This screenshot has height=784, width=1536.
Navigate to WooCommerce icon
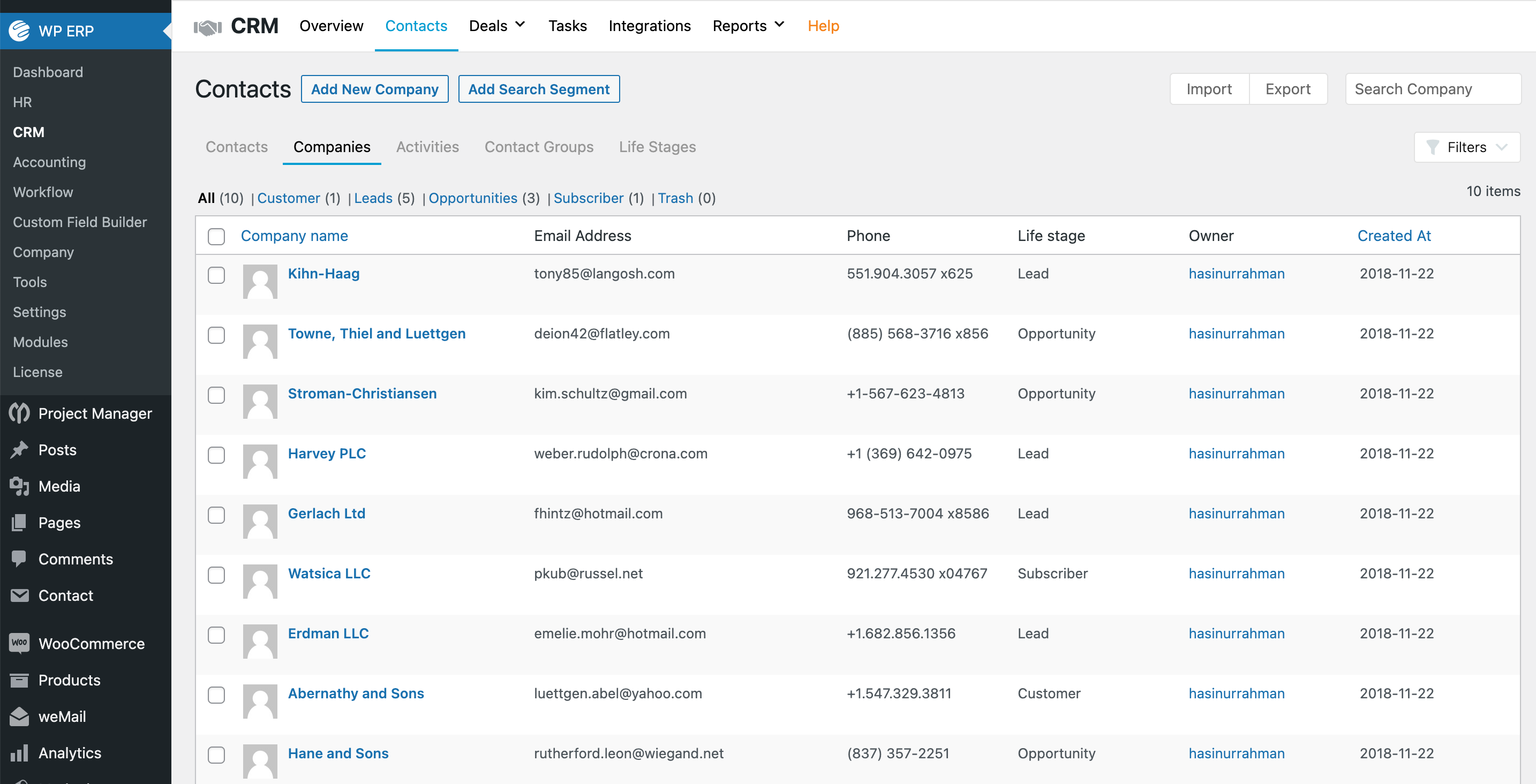pyautogui.click(x=19, y=644)
